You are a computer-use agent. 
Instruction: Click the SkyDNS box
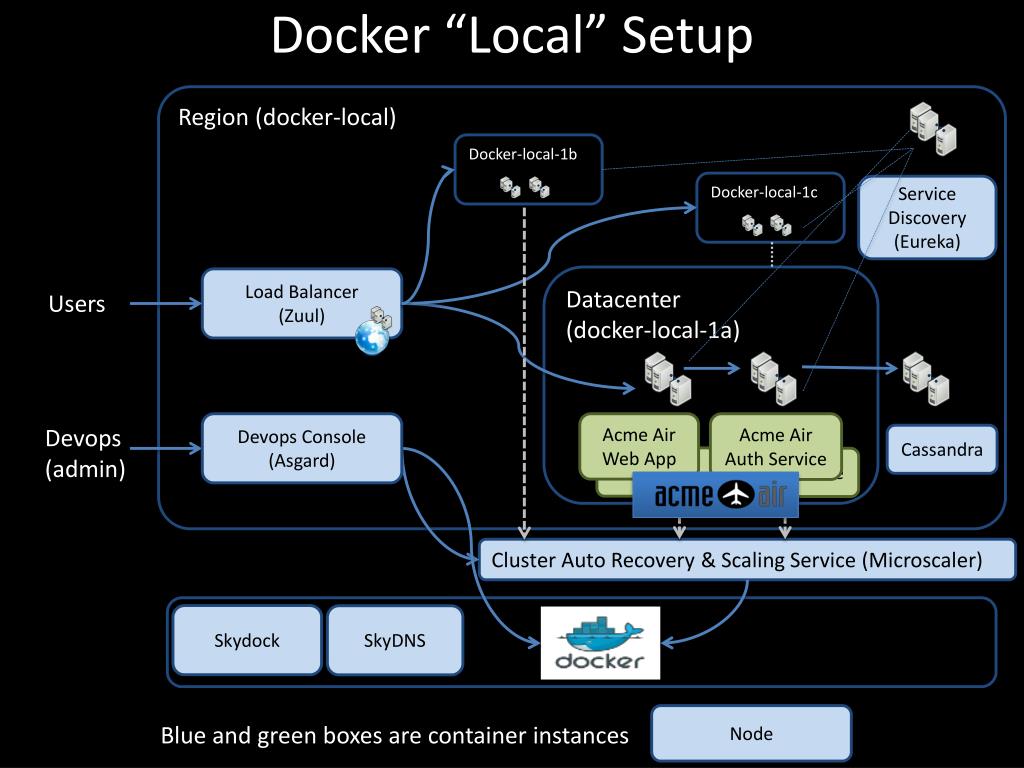394,640
